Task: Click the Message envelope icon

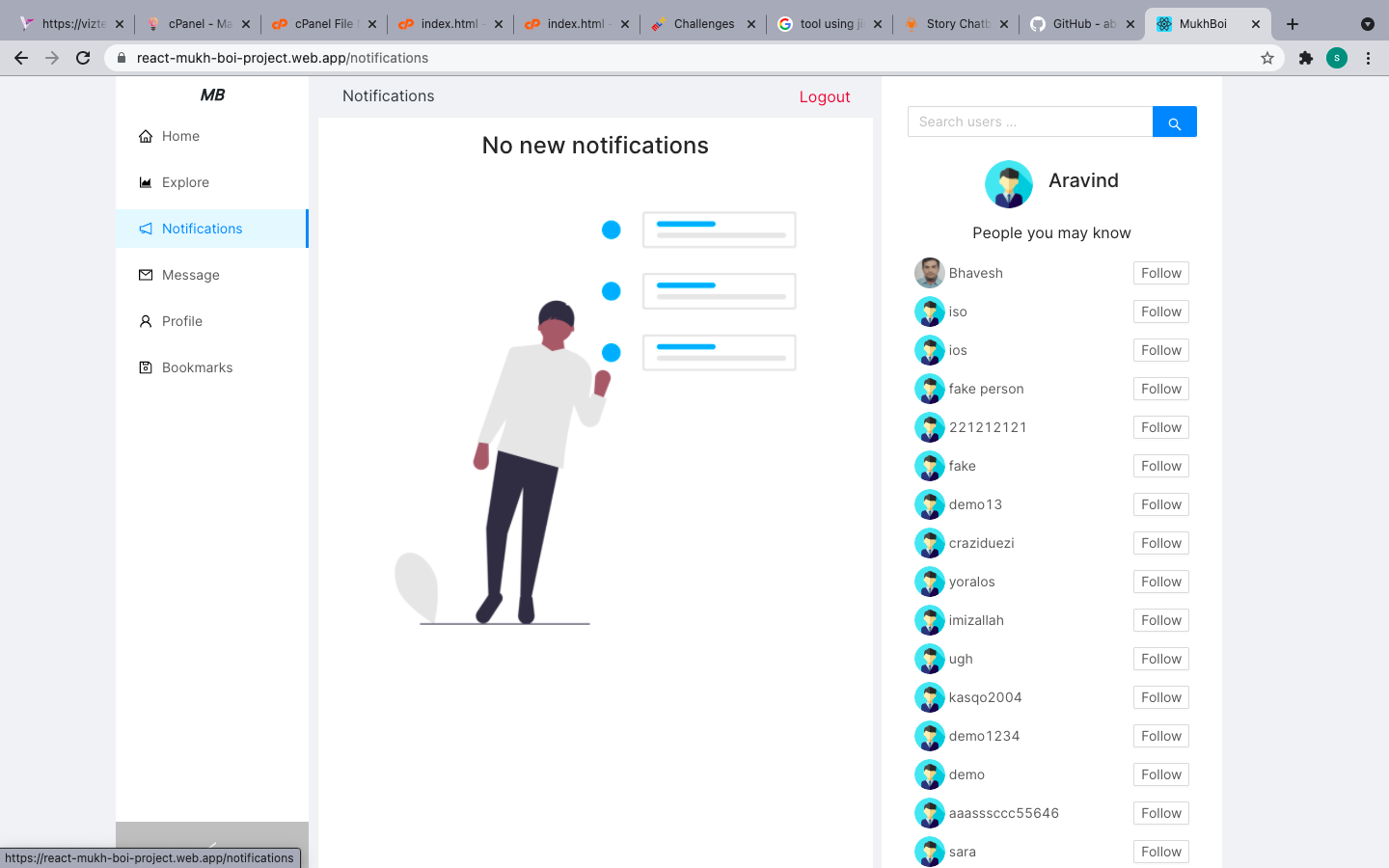Action: [146, 275]
